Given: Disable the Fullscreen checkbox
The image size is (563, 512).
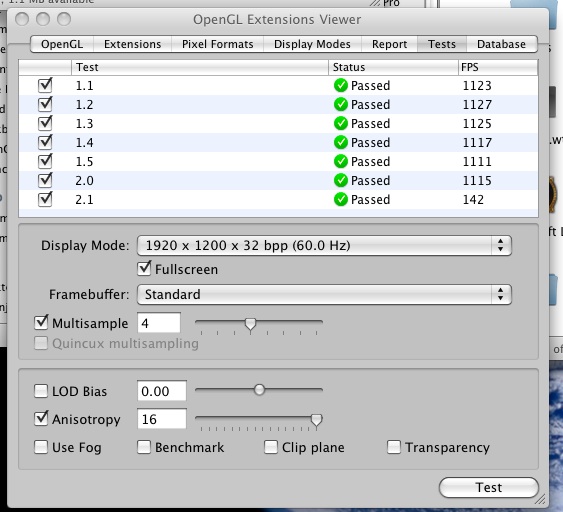Looking at the screenshot, I should (144, 269).
